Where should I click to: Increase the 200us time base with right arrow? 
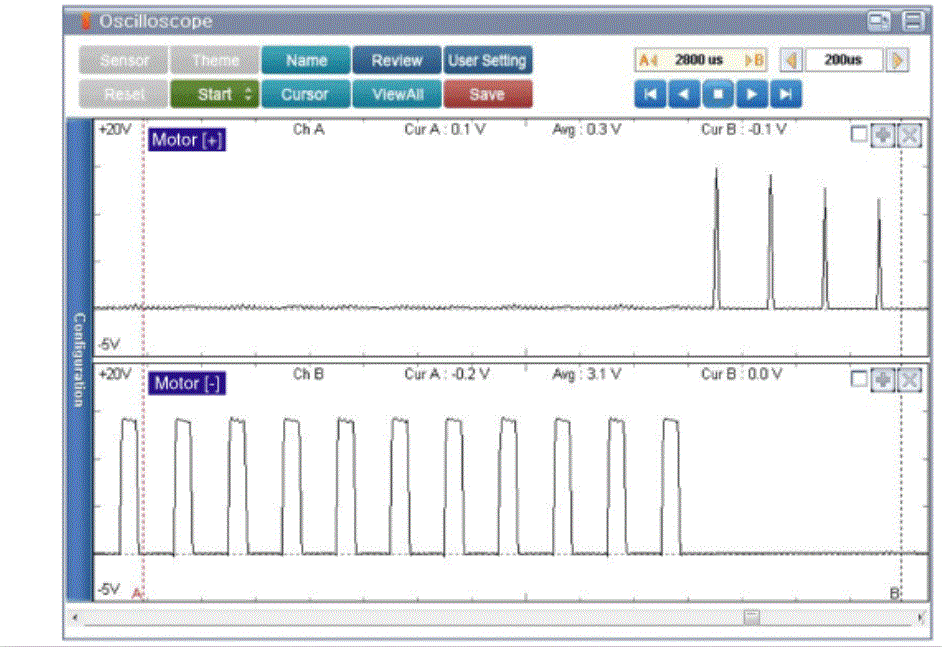tap(898, 60)
